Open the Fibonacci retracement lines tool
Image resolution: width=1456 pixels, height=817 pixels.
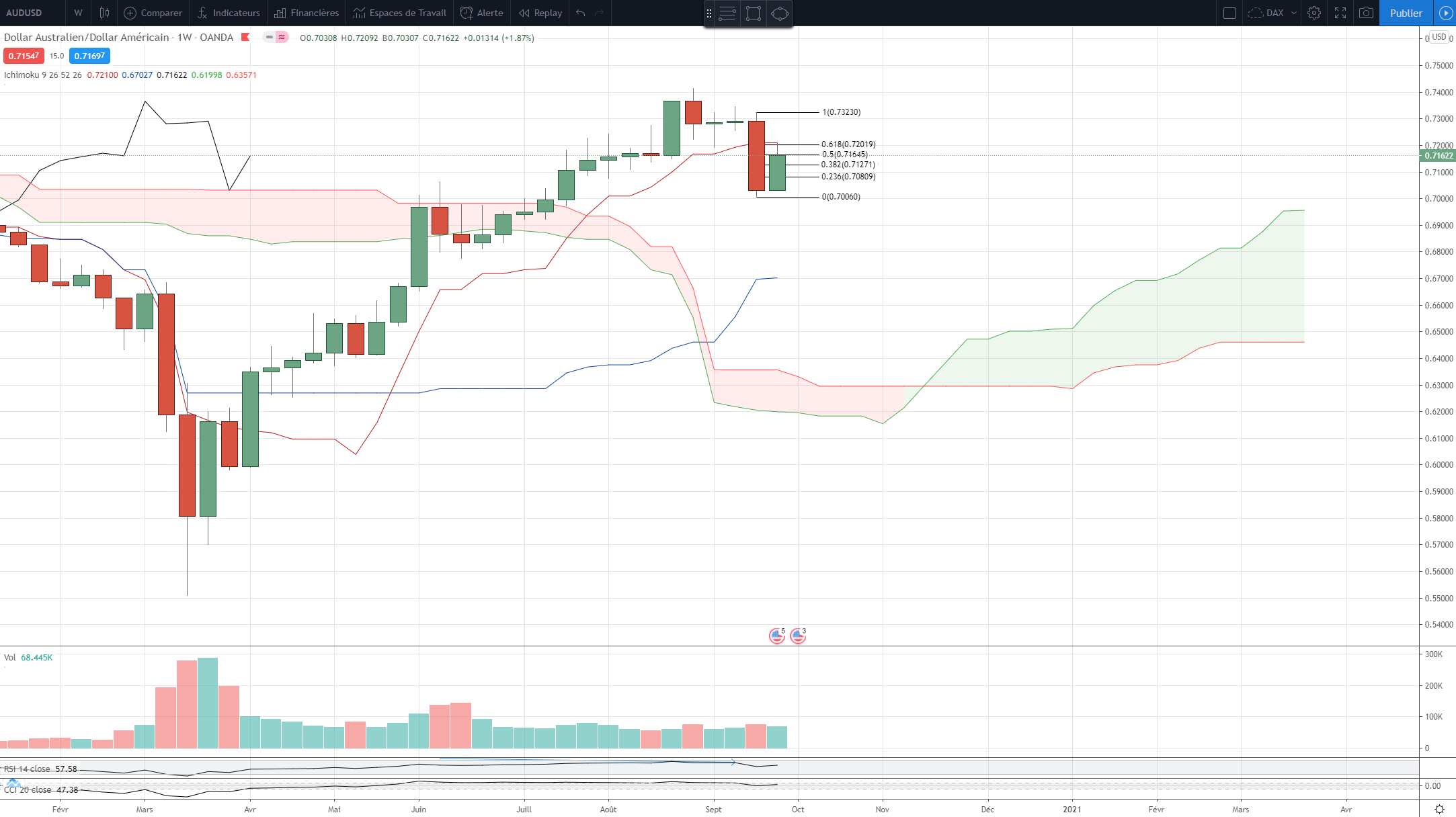tap(727, 13)
